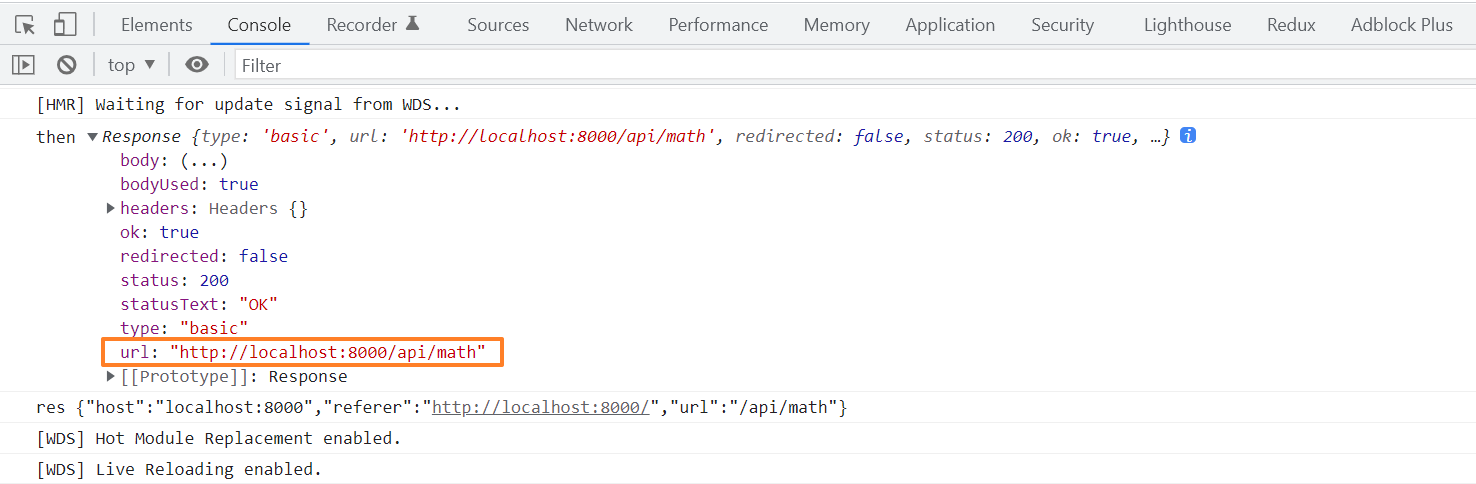Clear console with the ban icon
This screenshot has width=1476, height=484.
67,65
